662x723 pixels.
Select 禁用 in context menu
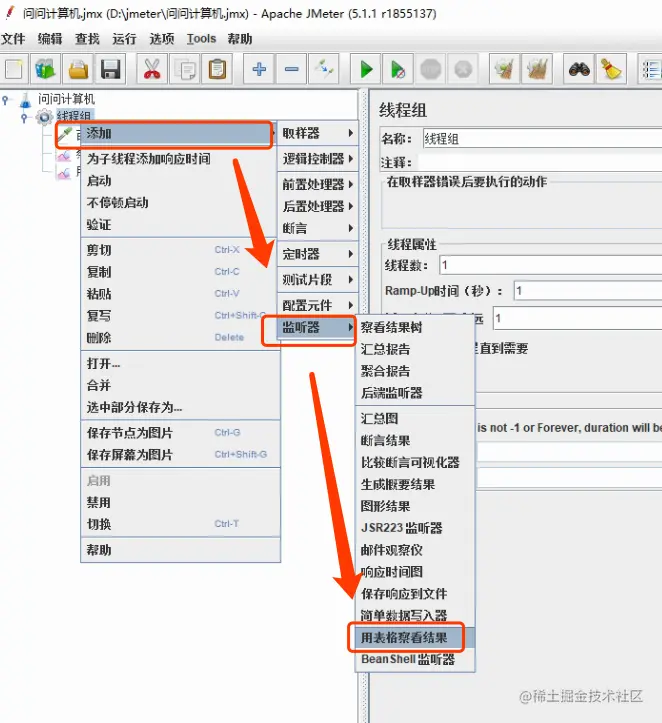click(x=181, y=503)
